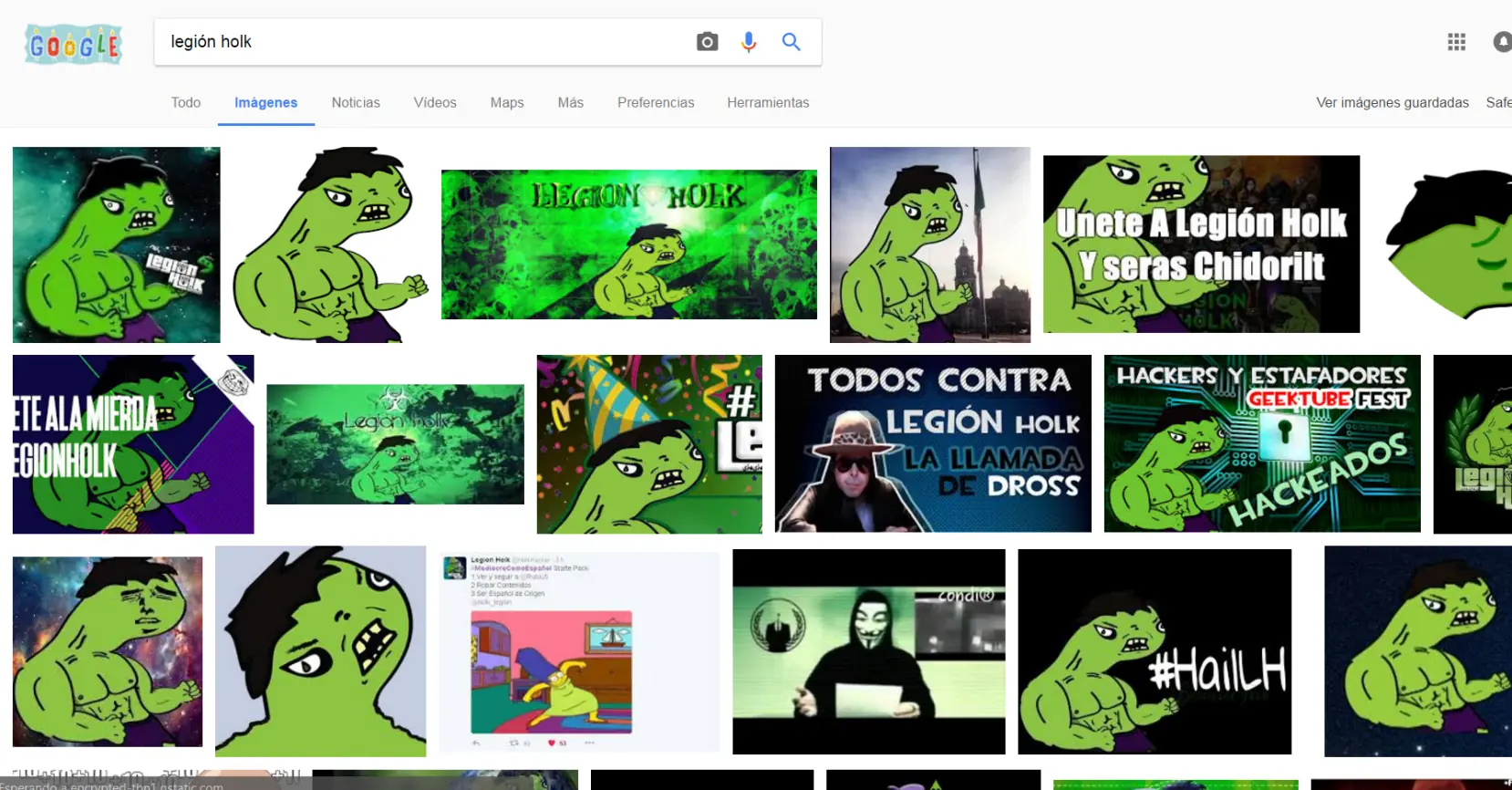Open the Holk with party hat image
Viewport: 1512px width, 790px height.
pyautogui.click(x=649, y=444)
